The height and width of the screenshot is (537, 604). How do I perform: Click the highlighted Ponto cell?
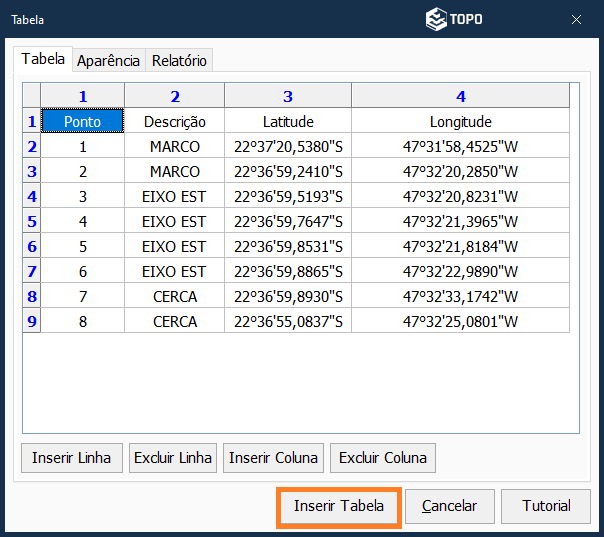click(x=82, y=122)
